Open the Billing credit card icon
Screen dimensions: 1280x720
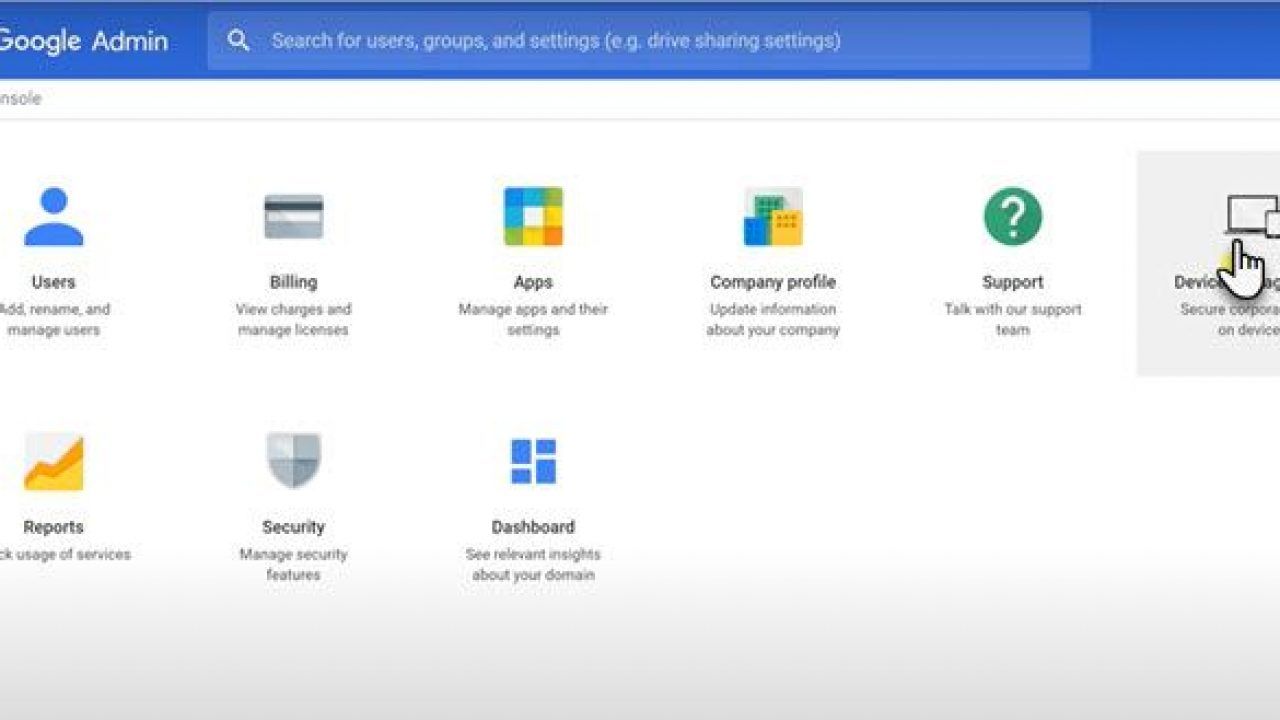(x=293, y=217)
